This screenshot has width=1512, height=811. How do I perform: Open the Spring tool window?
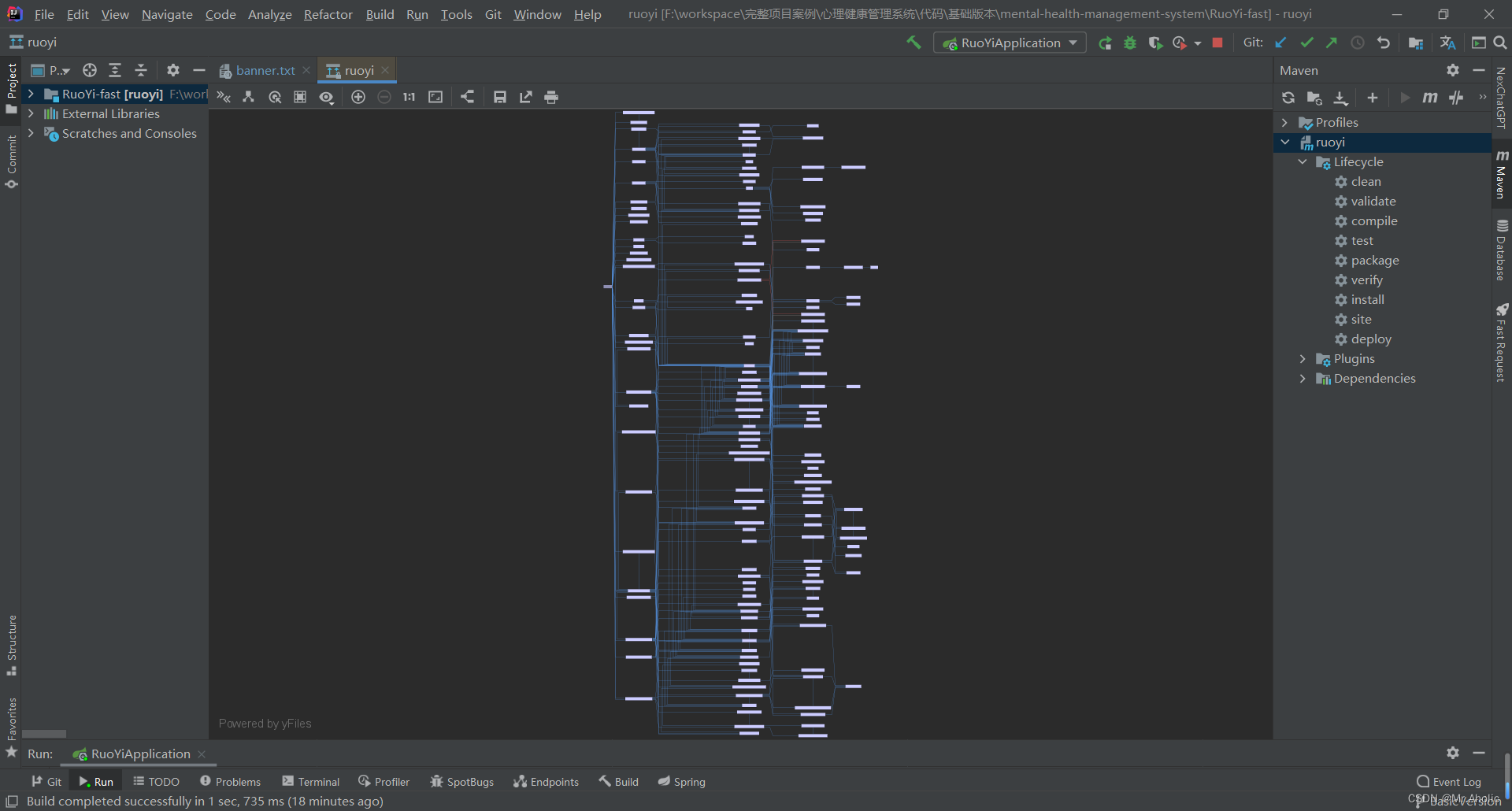(x=682, y=782)
